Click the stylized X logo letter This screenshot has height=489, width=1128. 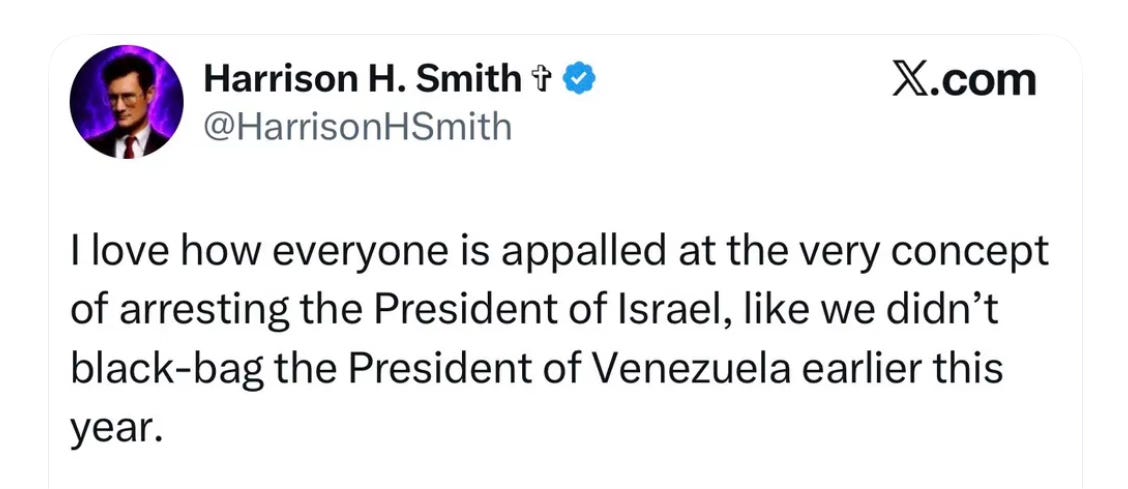[909, 79]
